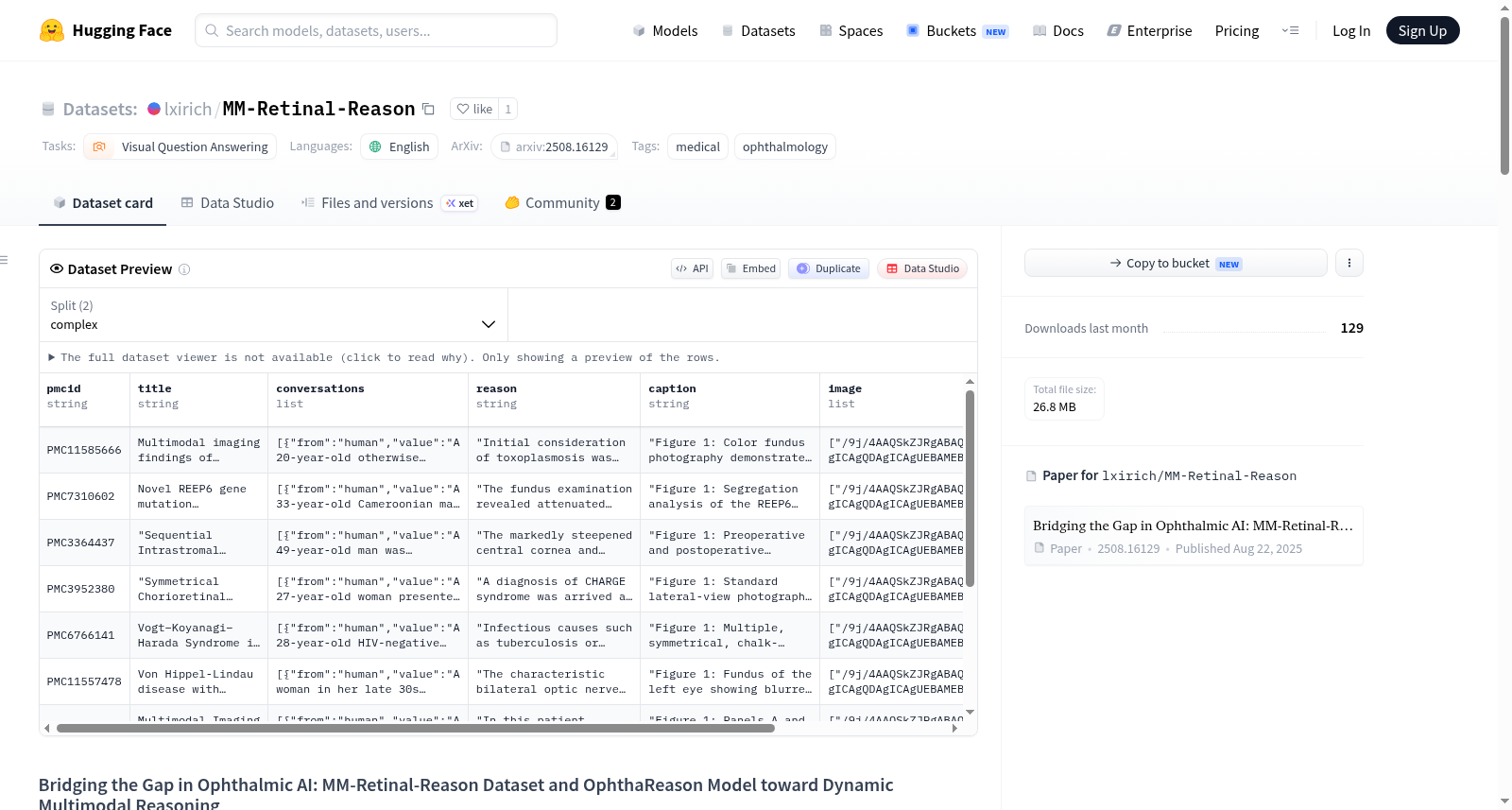Switch to the Dataset card tab
This screenshot has width=1512, height=810.
[103, 203]
